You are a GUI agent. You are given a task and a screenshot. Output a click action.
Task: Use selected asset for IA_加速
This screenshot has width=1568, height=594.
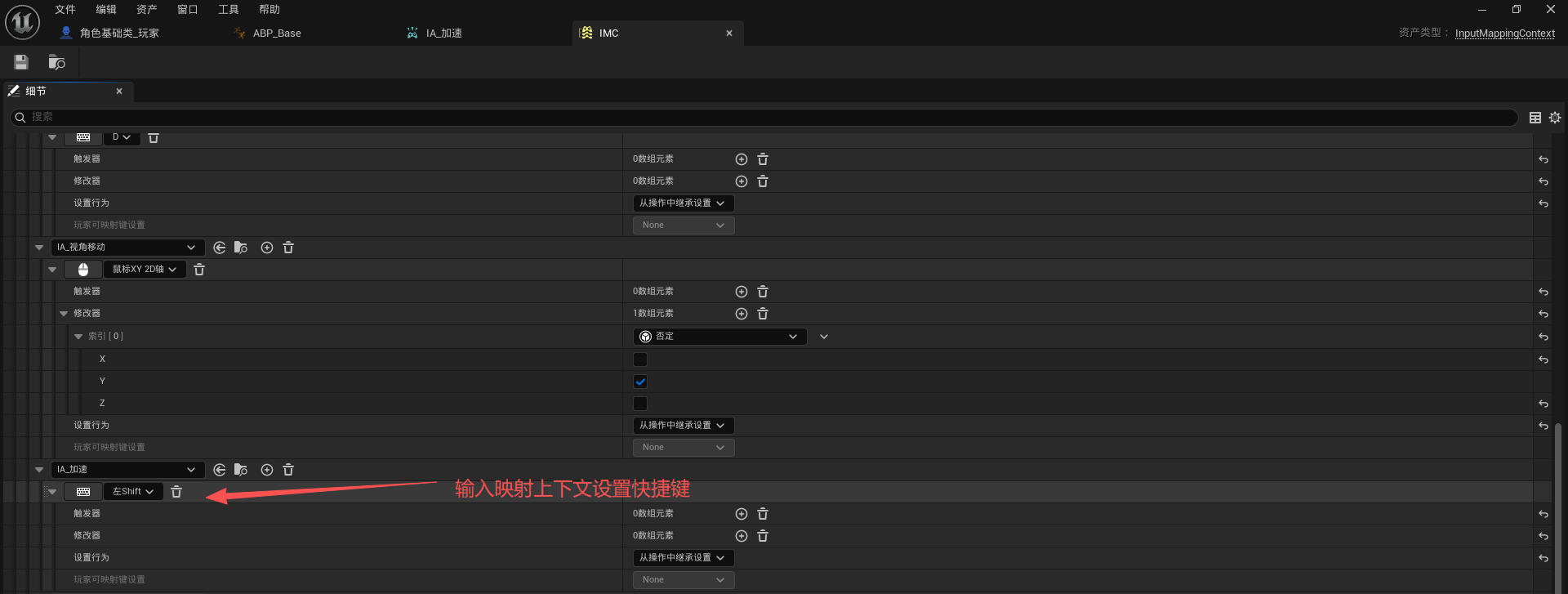[x=220, y=470]
